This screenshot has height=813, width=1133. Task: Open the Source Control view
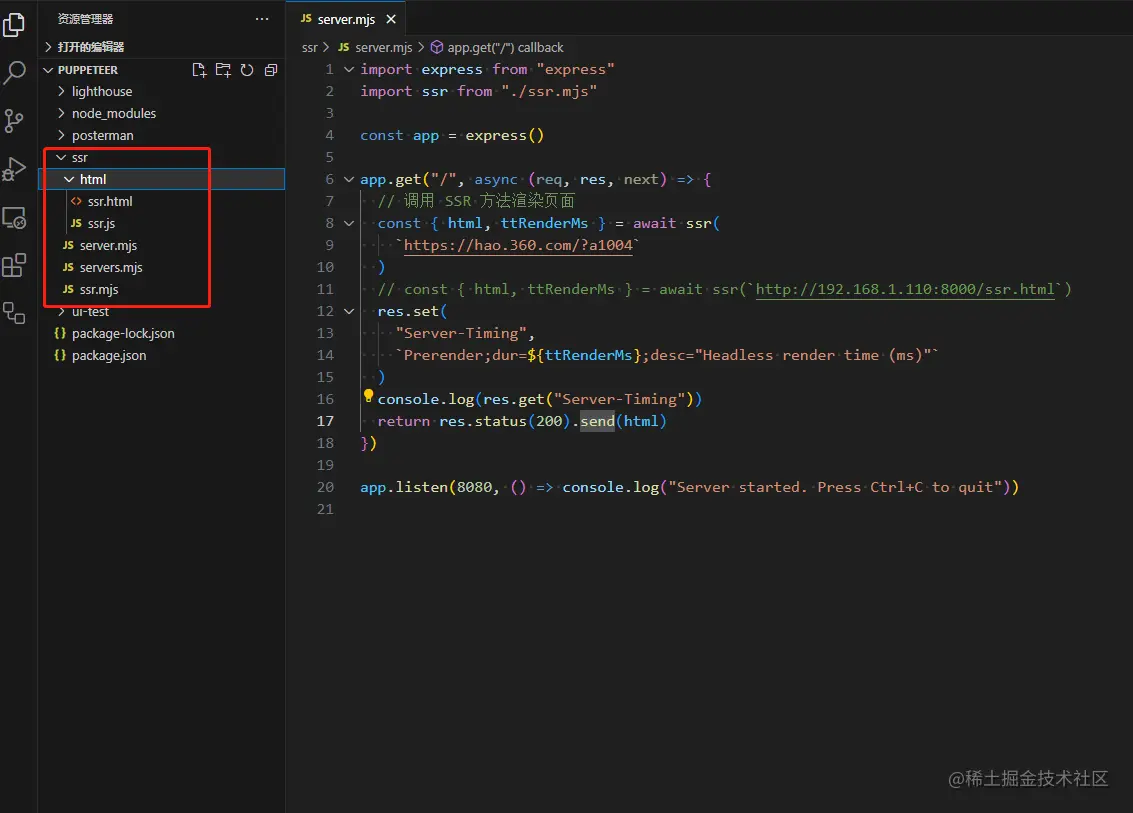coord(14,121)
